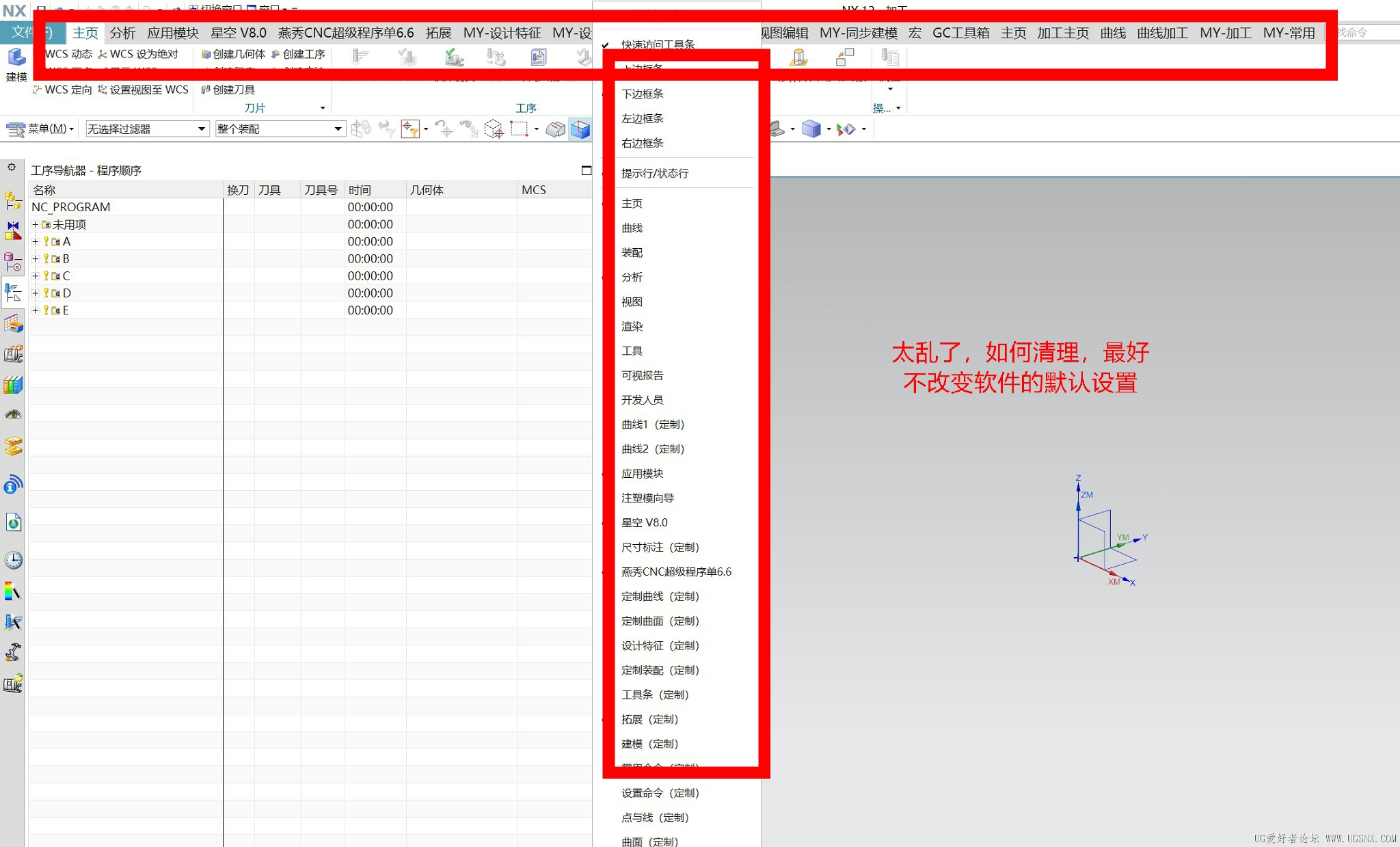This screenshot has width=1400, height=847.
Task: Click the 设置视图至 WCS button
Action: click(x=143, y=90)
